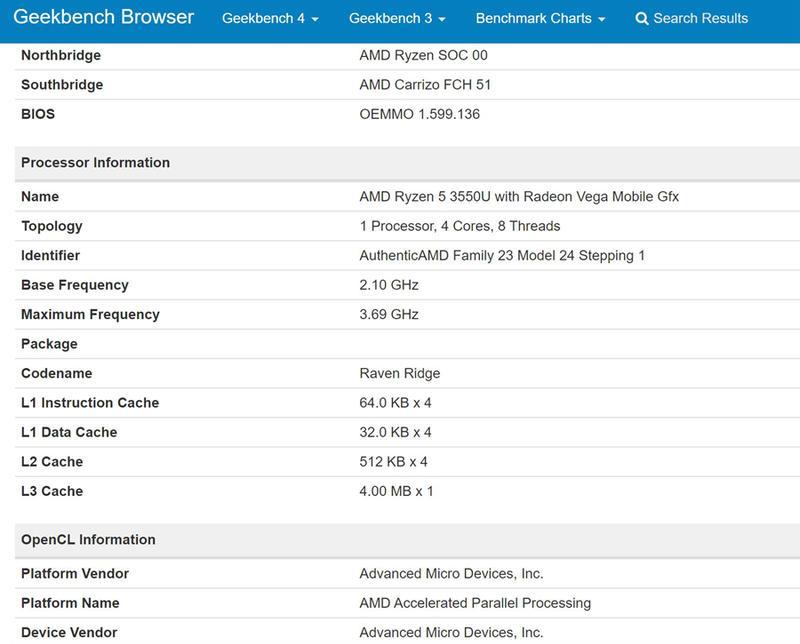The width and height of the screenshot is (800, 644).
Task: Select the L2 Cache label
Action: (x=52, y=461)
